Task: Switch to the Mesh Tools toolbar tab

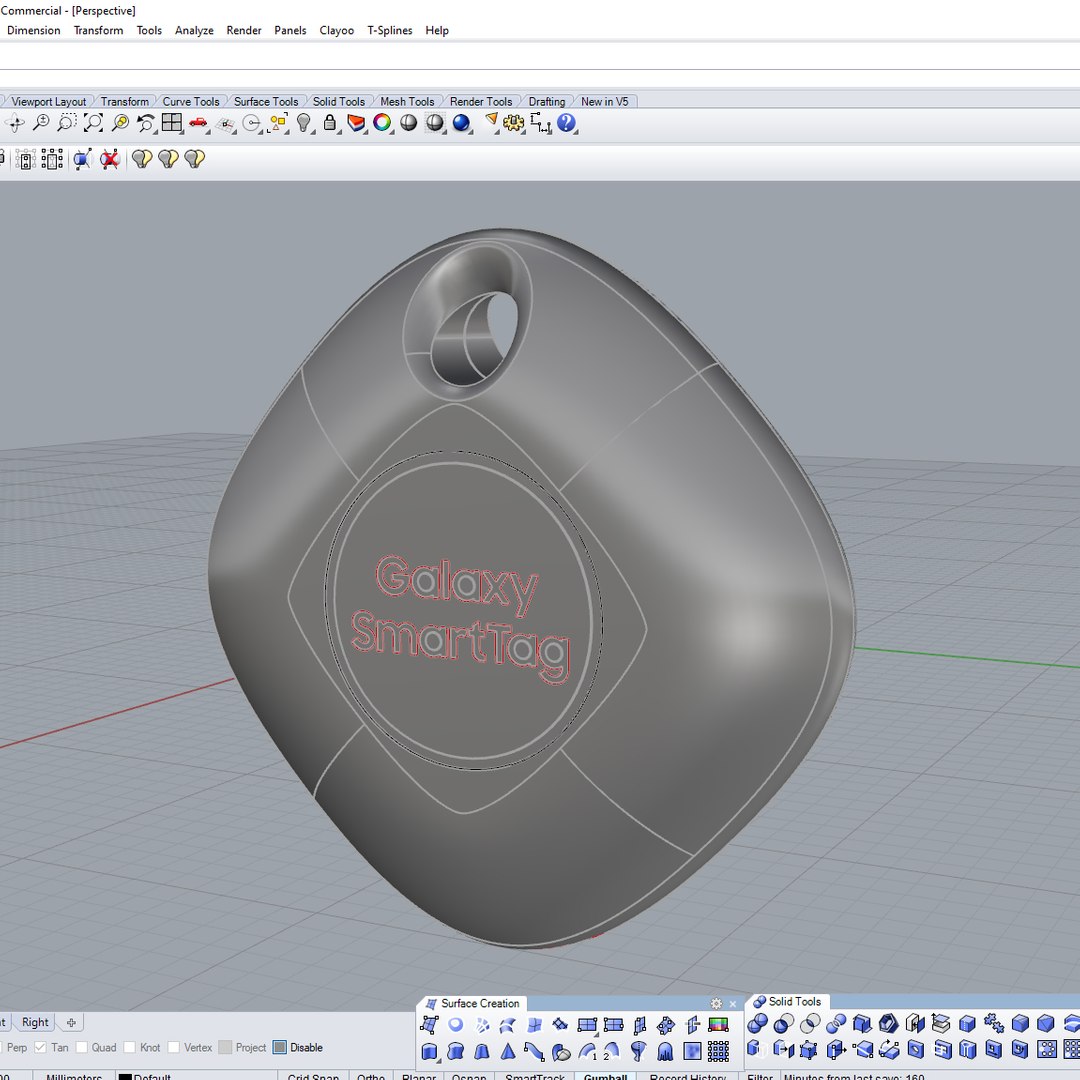Action: coord(407,101)
